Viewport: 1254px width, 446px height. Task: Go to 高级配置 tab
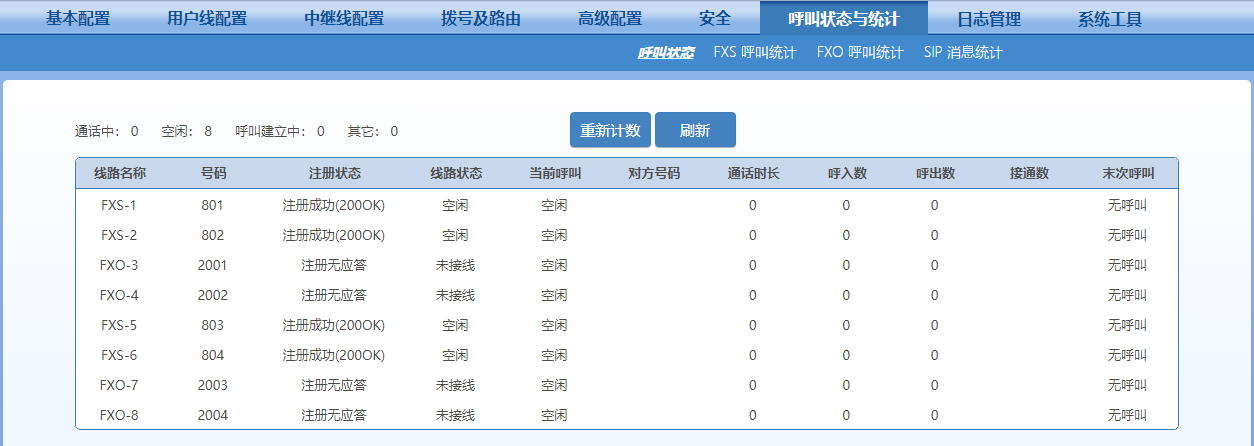point(610,19)
